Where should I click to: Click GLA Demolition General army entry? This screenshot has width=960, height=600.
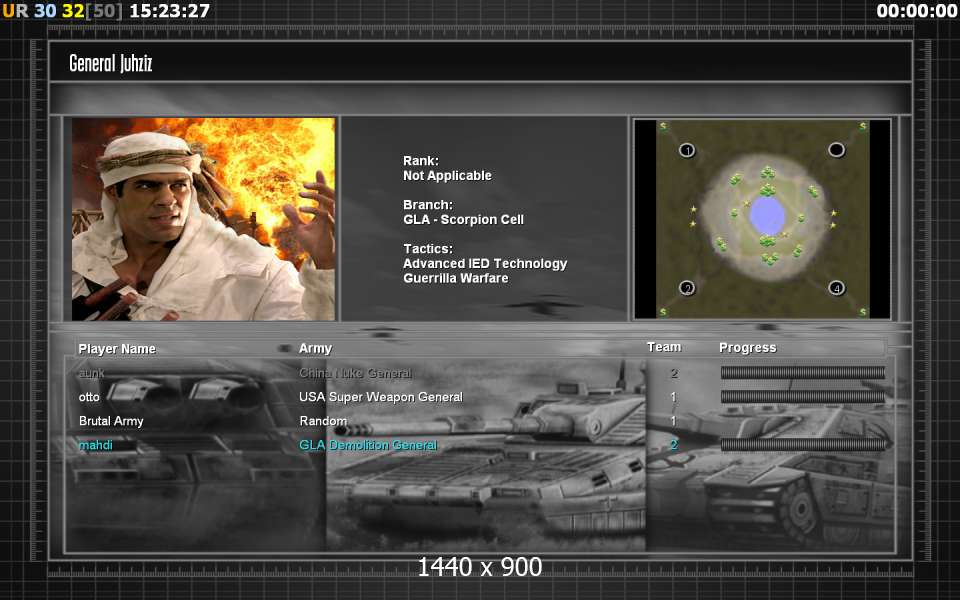[368, 445]
